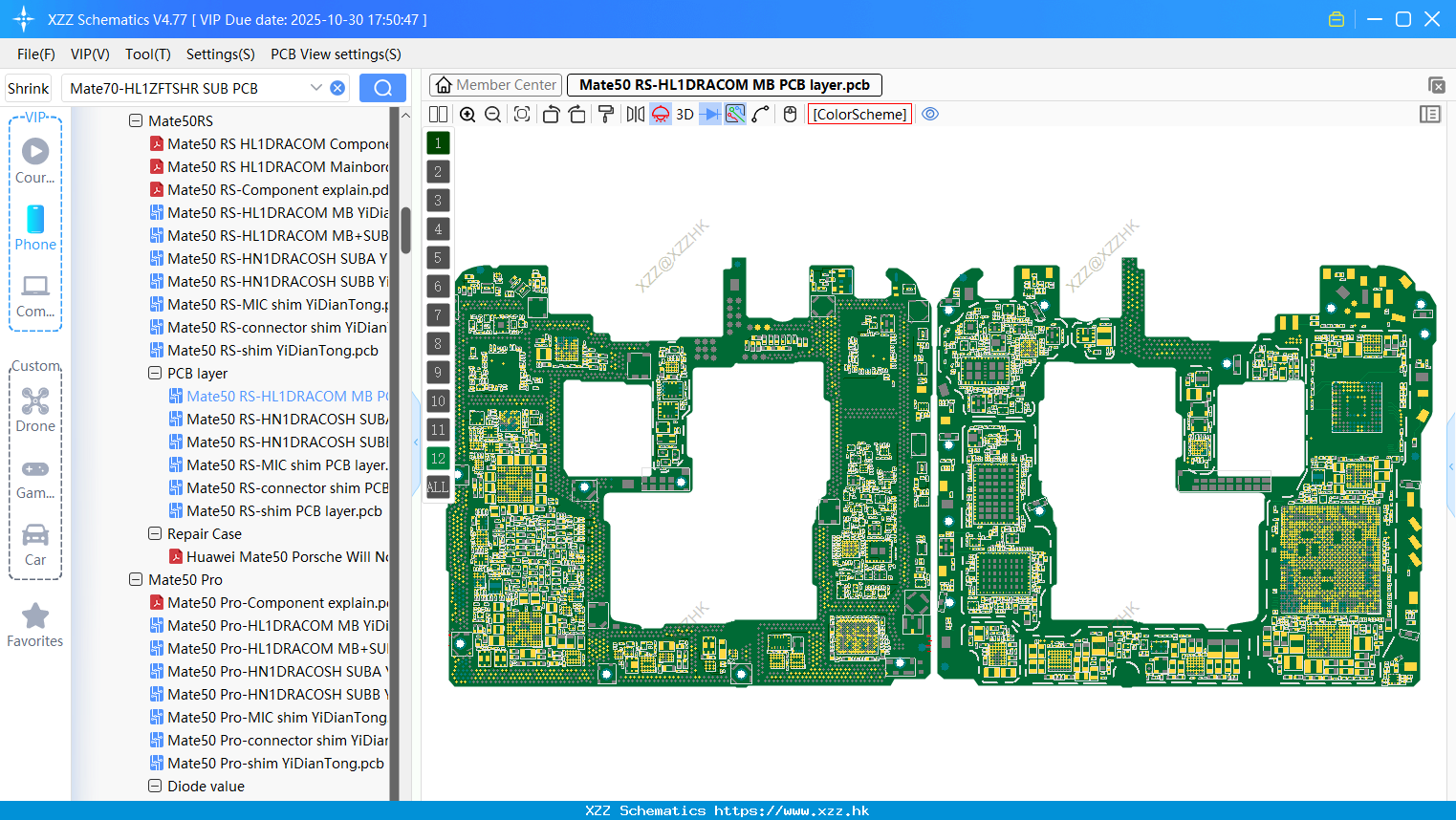Select the paint roller tool

606,114
